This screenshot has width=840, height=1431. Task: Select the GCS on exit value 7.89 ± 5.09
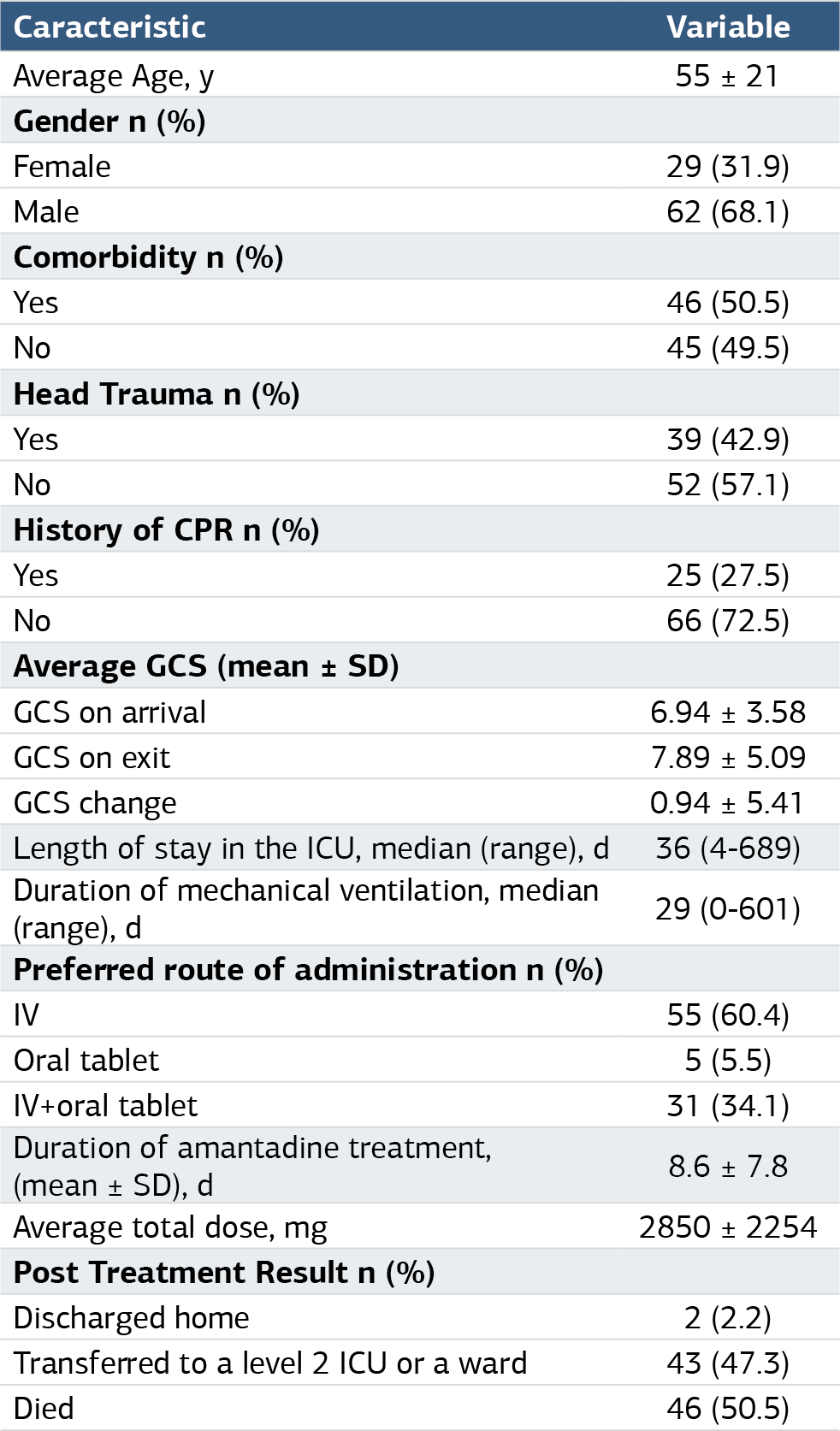pos(728,758)
